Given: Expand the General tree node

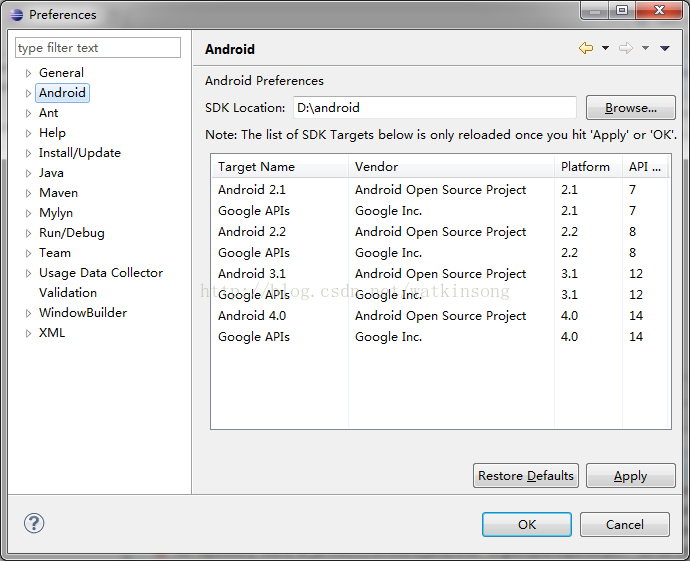Looking at the screenshot, I should click(28, 73).
